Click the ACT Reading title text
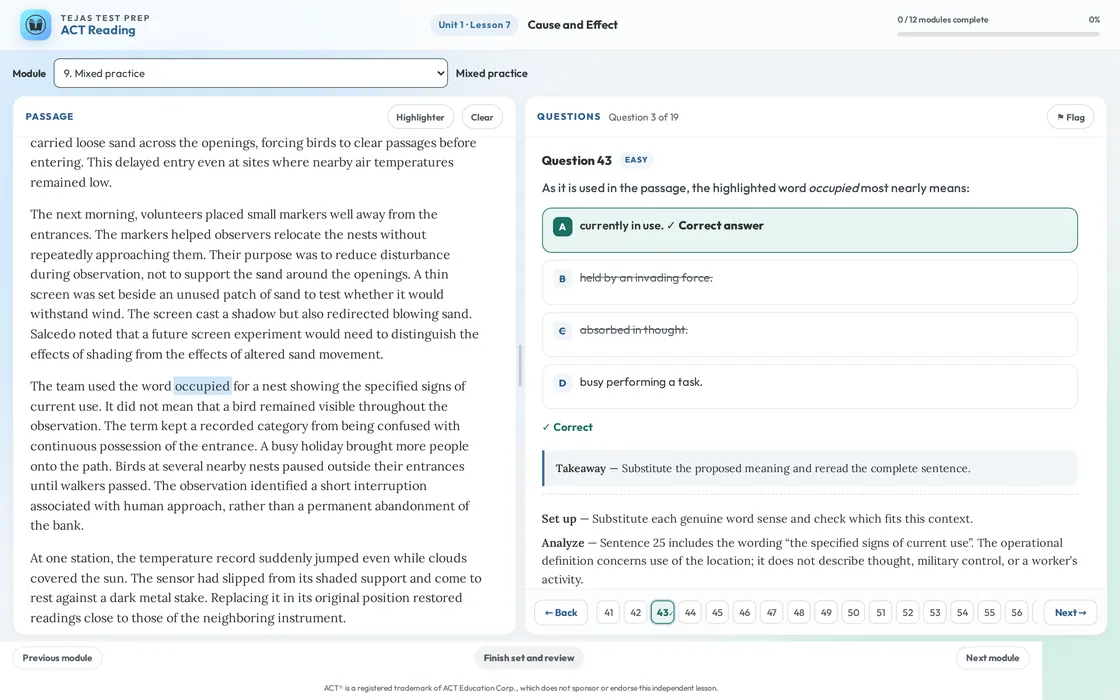 (98, 30)
